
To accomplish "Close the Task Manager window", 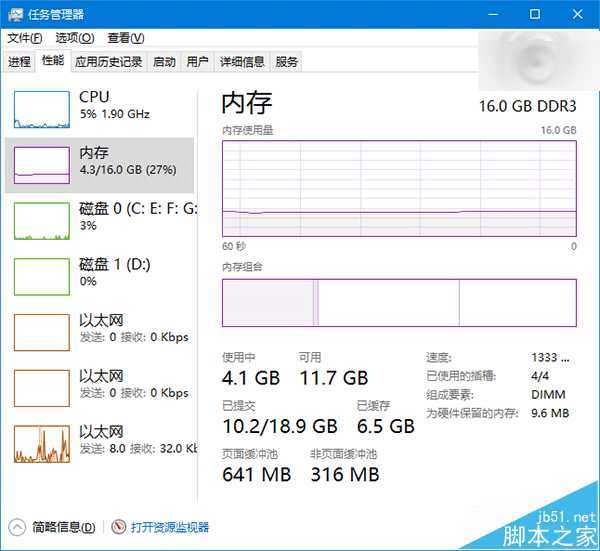I will click(577, 15).
